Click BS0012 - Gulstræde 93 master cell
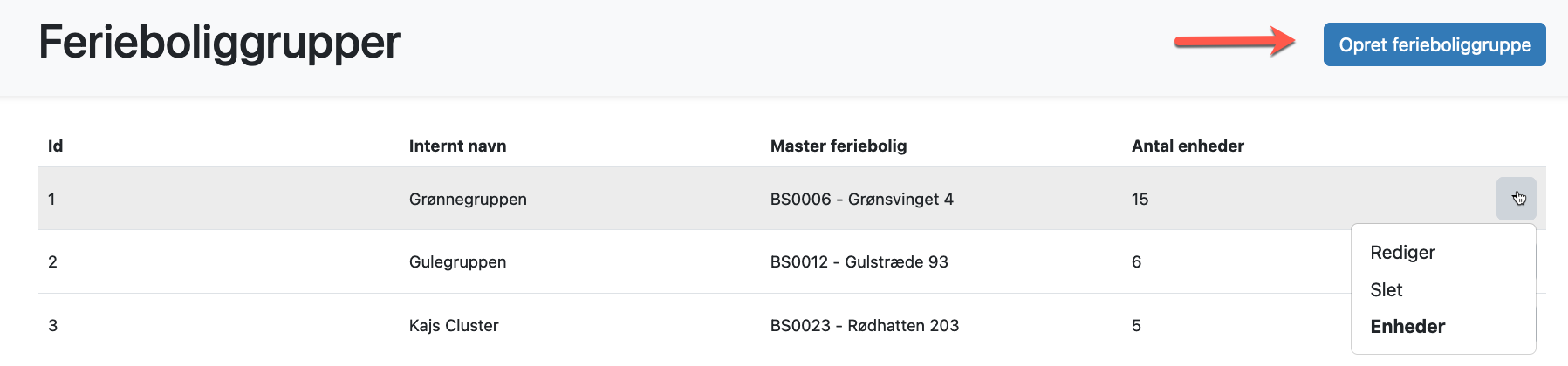This screenshot has height=366, width=1568. [859, 261]
